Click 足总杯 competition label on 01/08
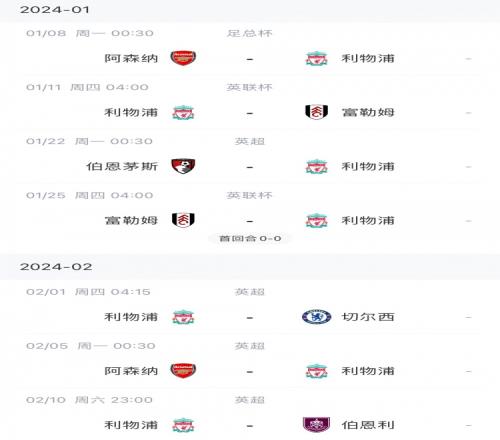 (250, 33)
